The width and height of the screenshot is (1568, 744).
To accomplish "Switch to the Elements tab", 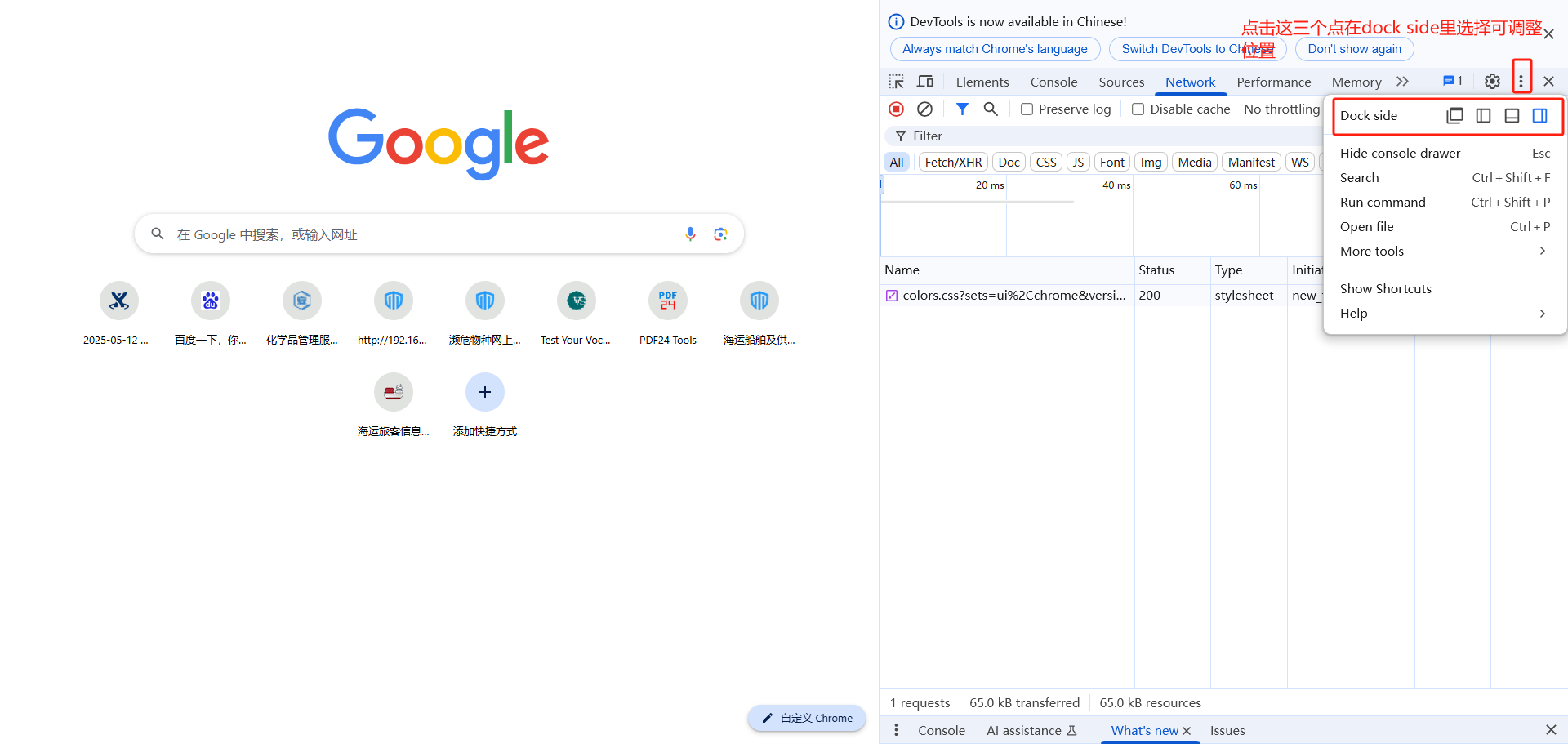I will pos(982,82).
